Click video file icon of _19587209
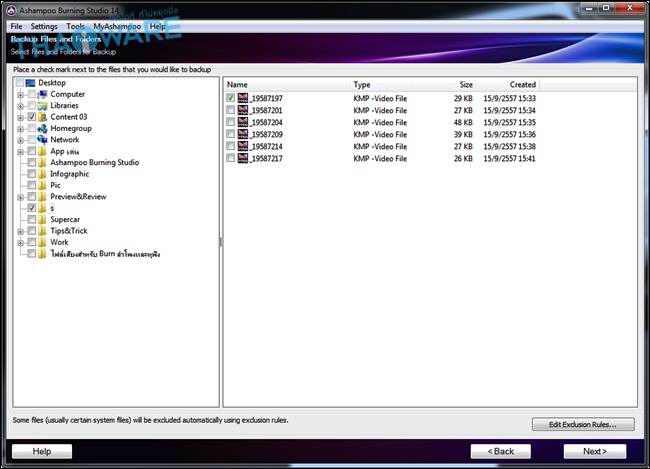The width and height of the screenshot is (650, 469). (243, 134)
